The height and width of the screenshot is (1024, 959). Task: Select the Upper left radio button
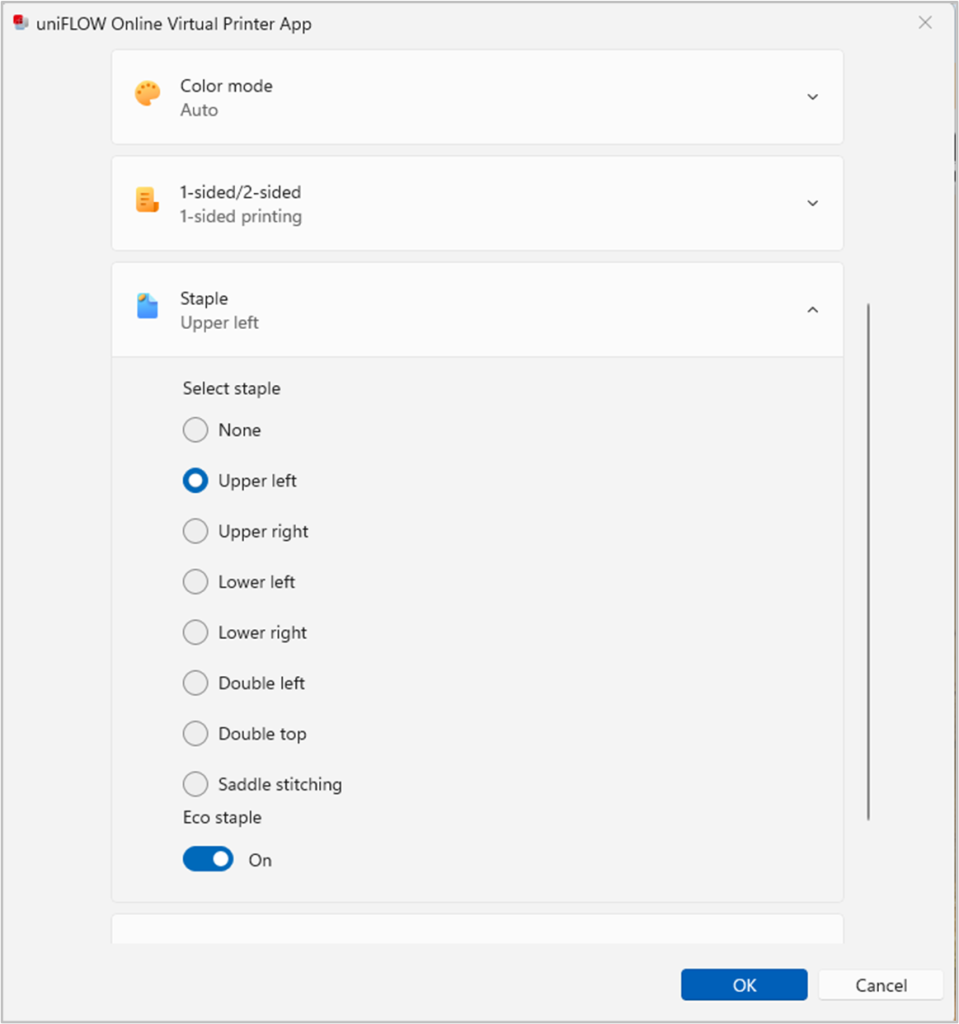point(195,481)
